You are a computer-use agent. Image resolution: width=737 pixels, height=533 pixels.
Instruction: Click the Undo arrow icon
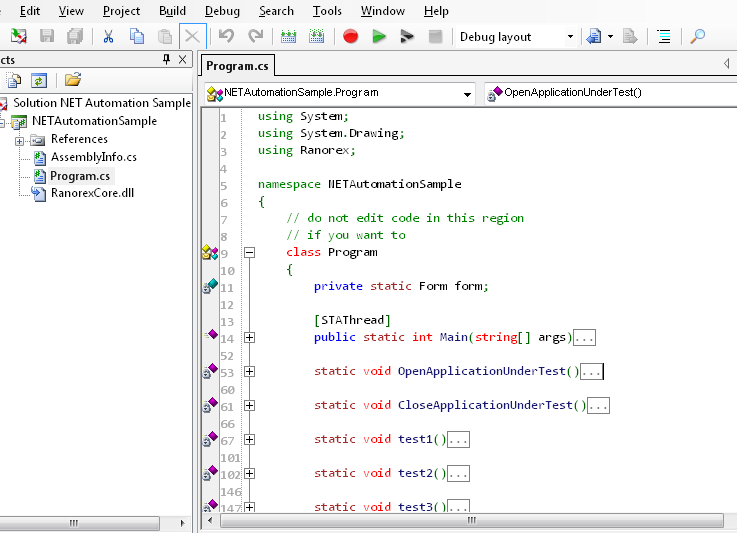point(226,37)
